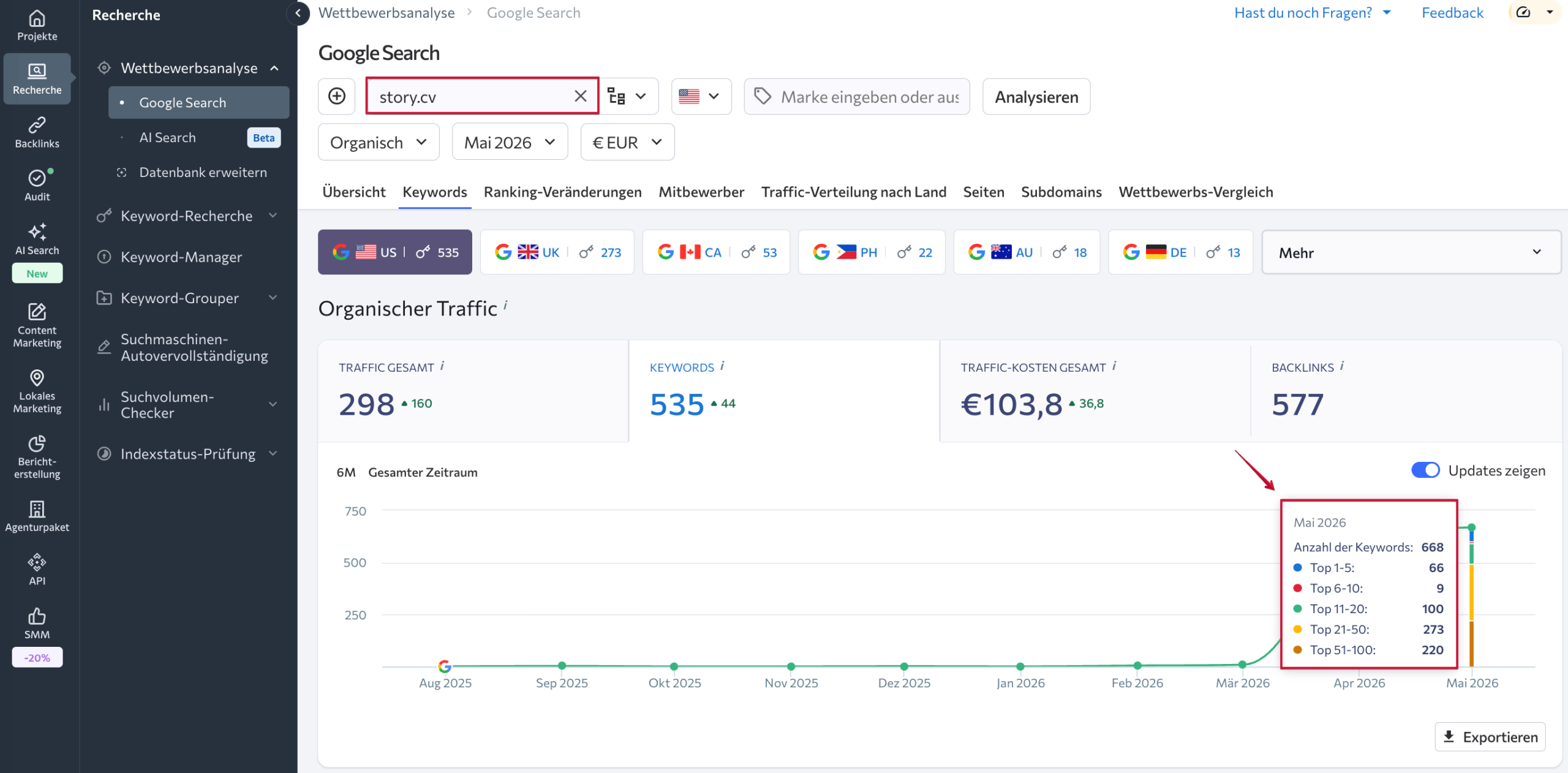1568x773 pixels.
Task: Select the AU 18 keywords card
Action: coord(1027,252)
